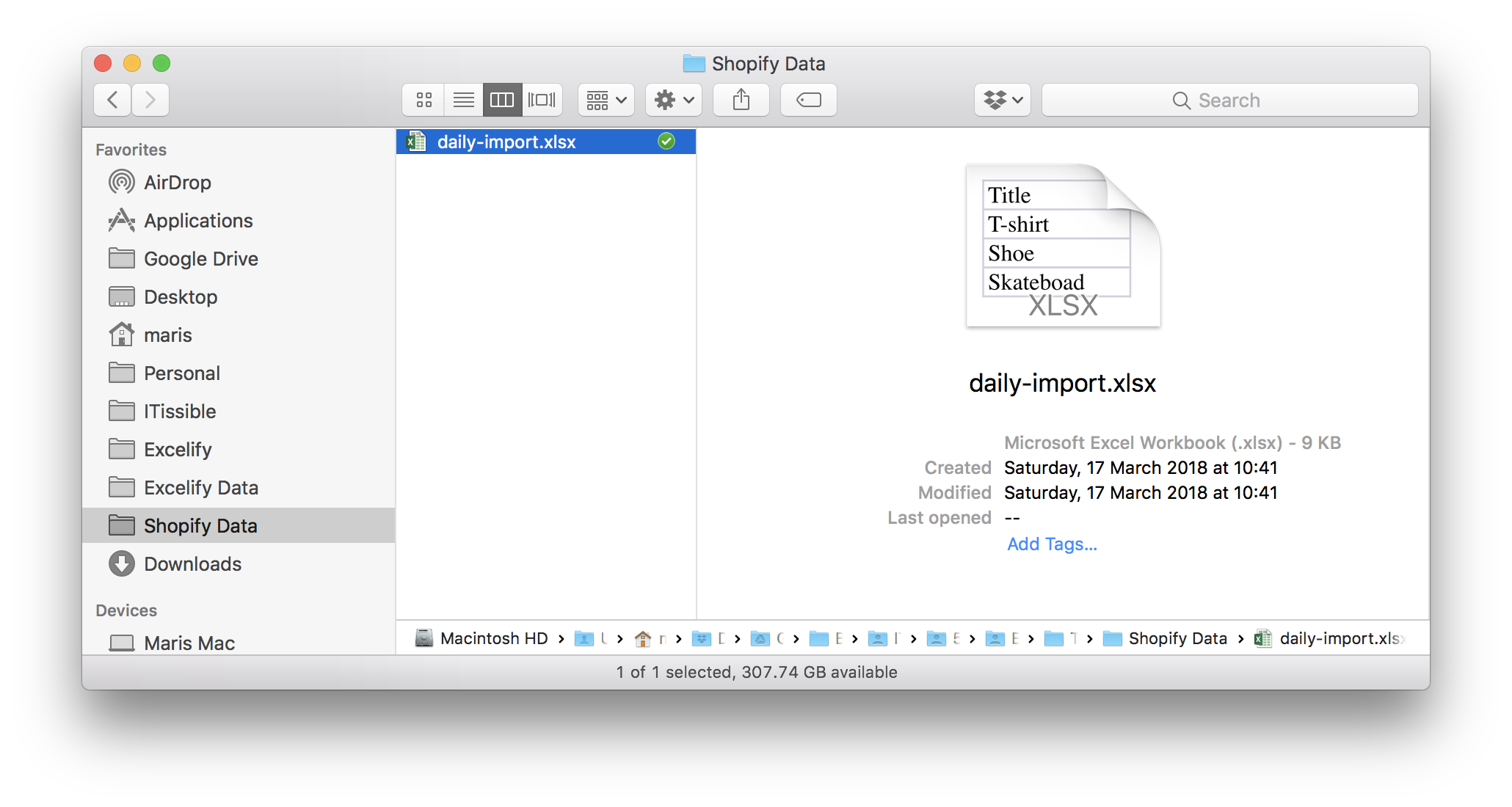
Task: Click the back navigation arrow
Action: pyautogui.click(x=113, y=100)
